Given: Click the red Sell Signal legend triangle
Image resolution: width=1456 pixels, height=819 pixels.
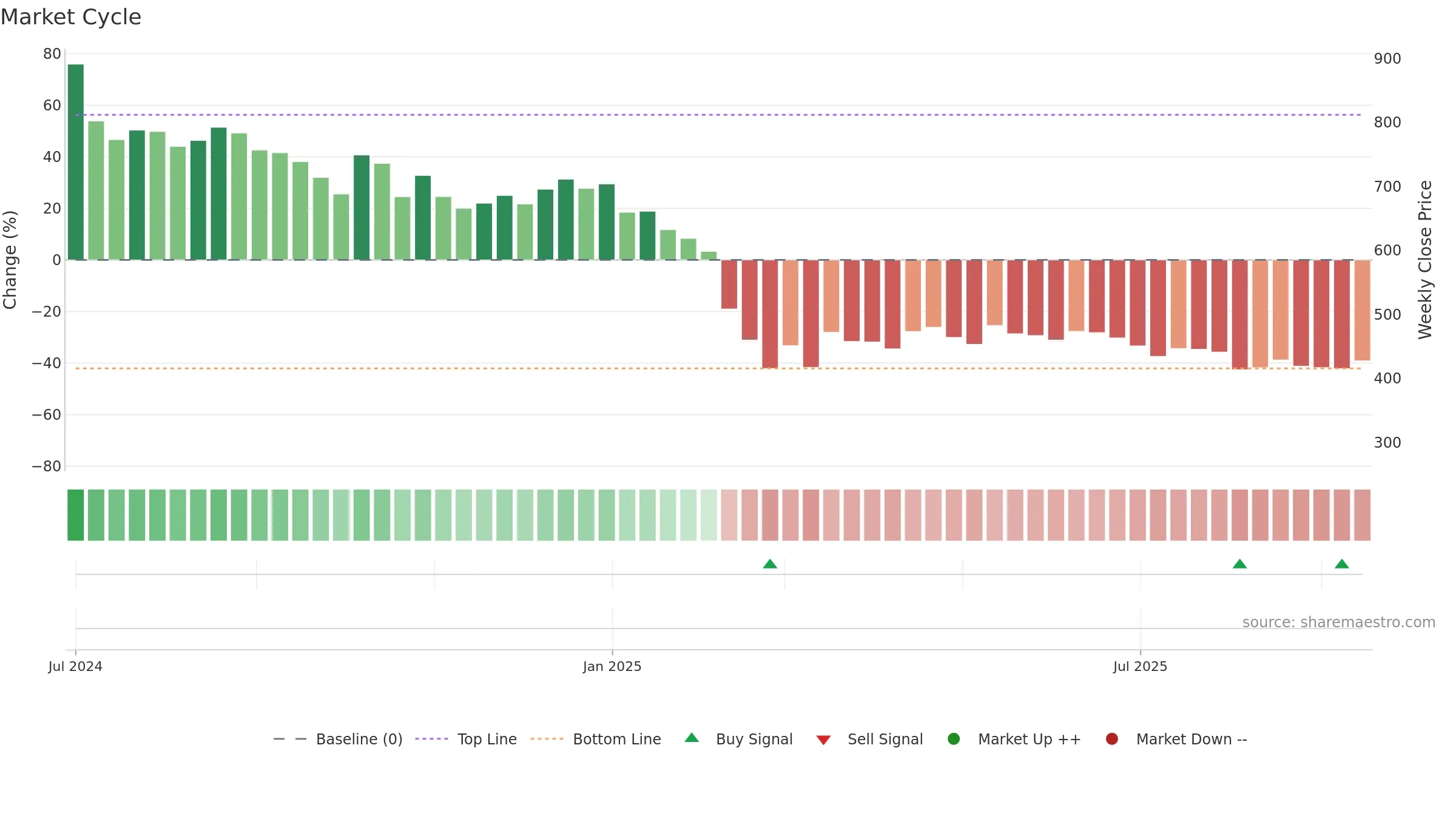Looking at the screenshot, I should click(x=823, y=740).
